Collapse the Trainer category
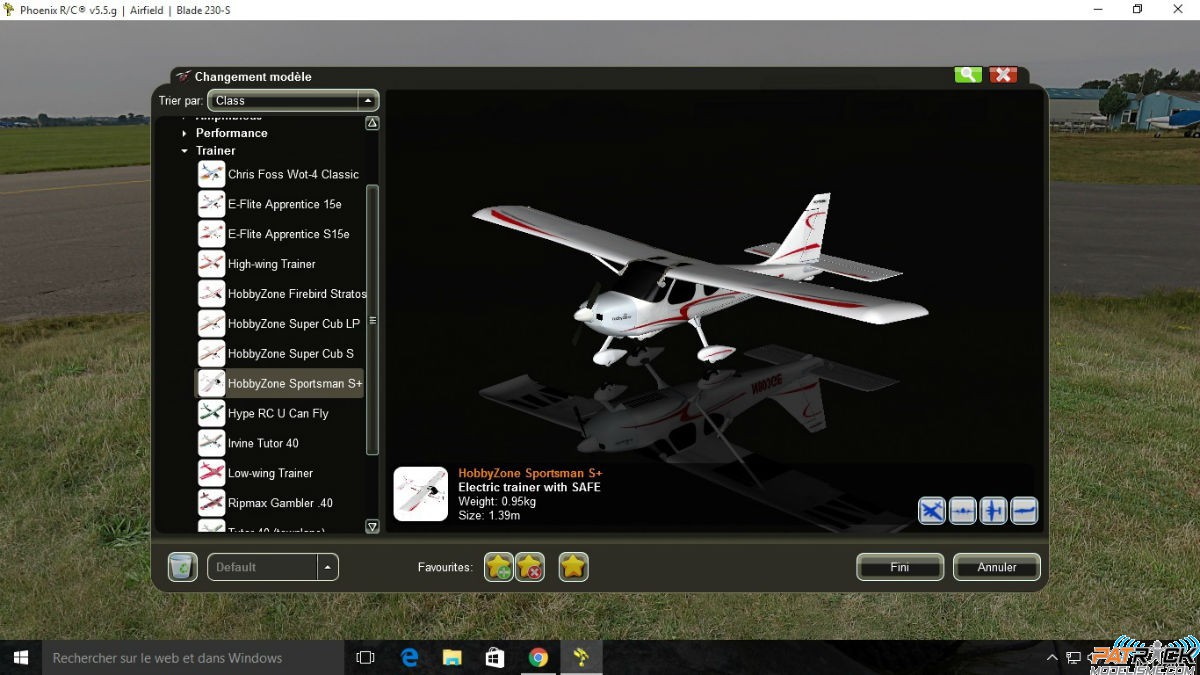Screen dimensions: 1200x675 point(184,150)
